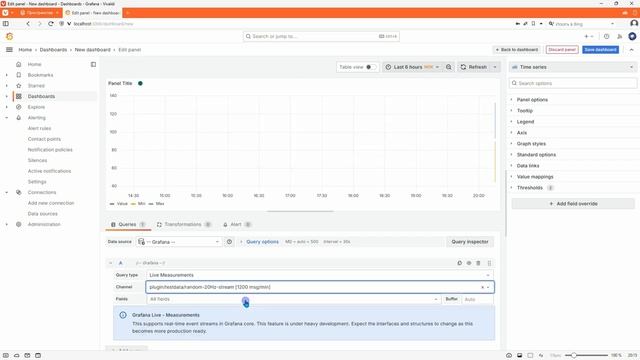
Task: Open Data sources in the sidebar
Action: (x=42, y=213)
